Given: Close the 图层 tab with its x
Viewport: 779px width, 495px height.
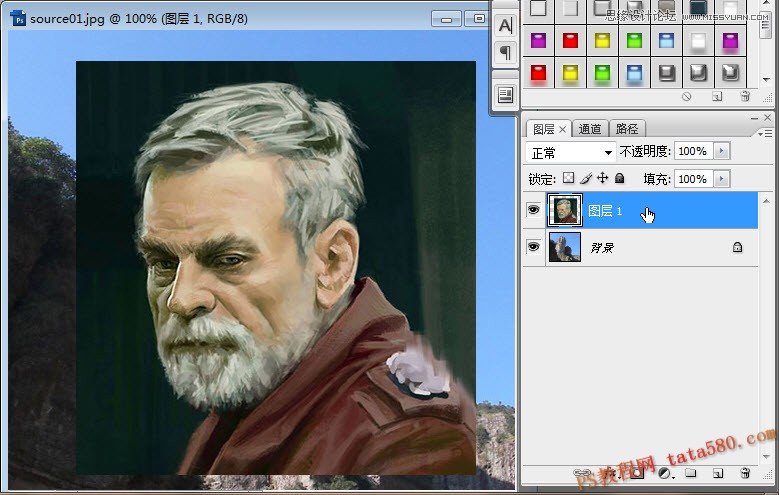Looking at the screenshot, I should [562, 129].
